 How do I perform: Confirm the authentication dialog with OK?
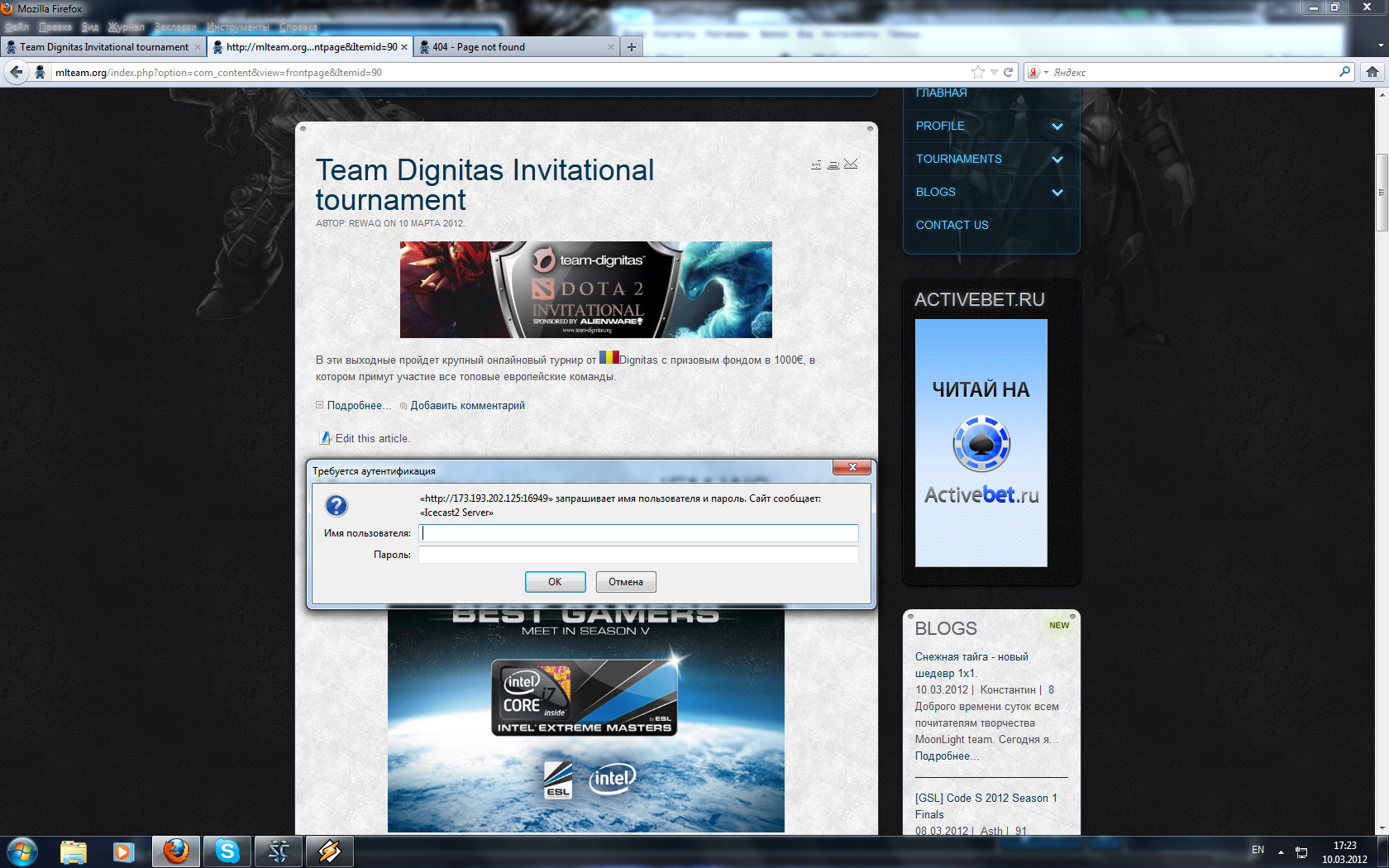point(555,582)
